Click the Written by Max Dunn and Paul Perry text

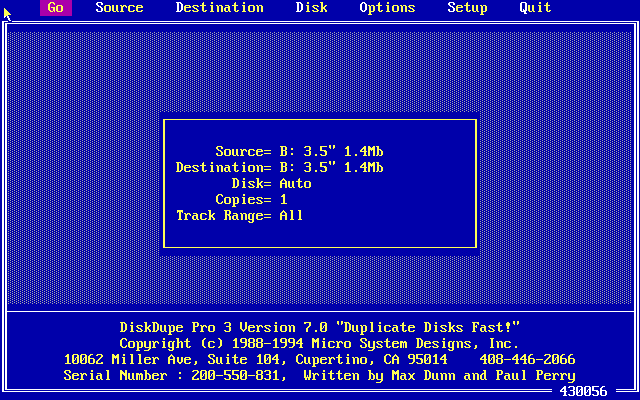pos(439,376)
